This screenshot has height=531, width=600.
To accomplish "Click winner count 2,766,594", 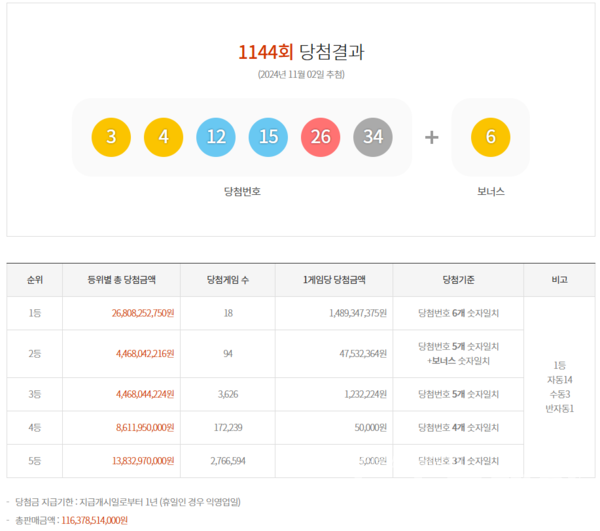I will pyautogui.click(x=228, y=461).
